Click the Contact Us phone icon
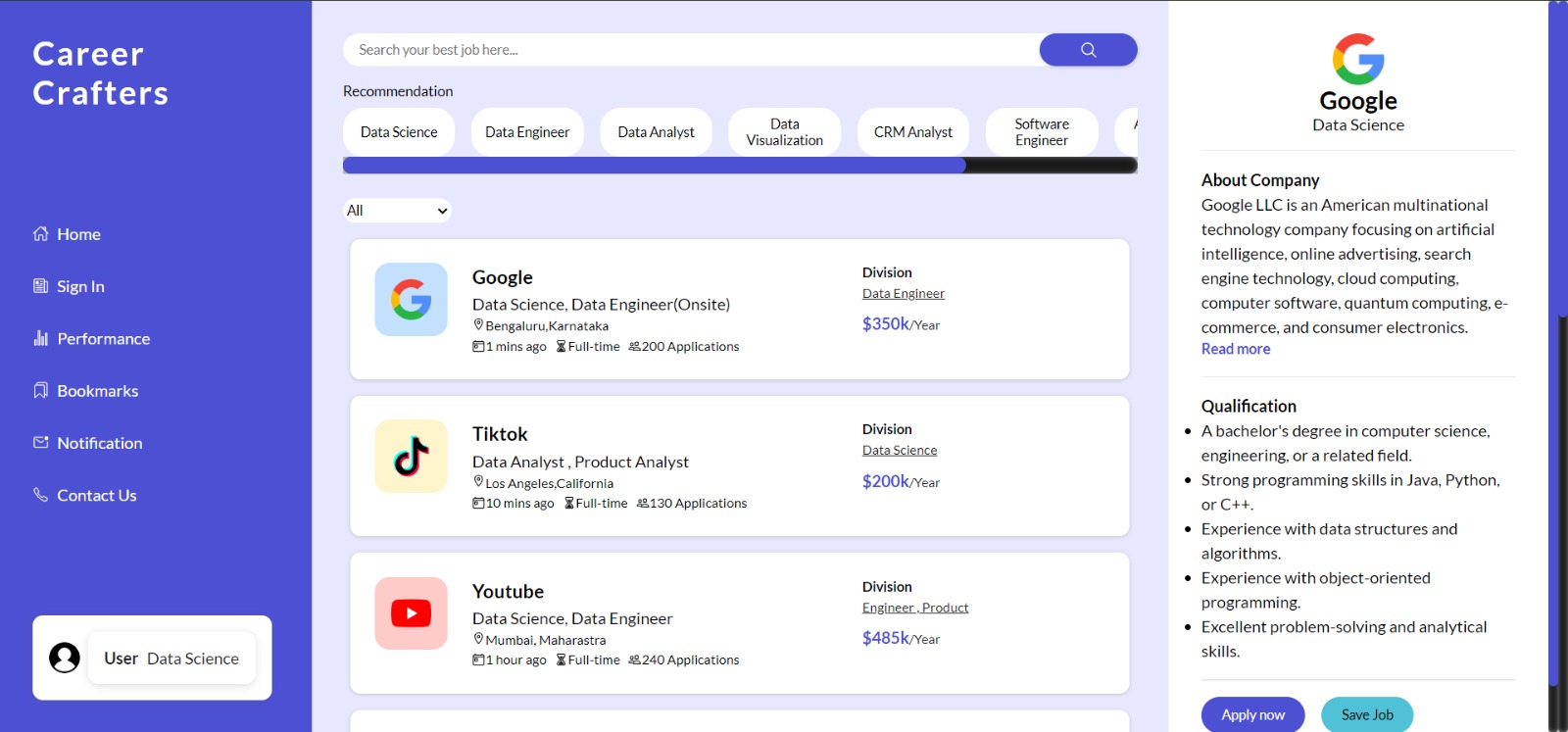This screenshot has width=1568, height=732. click(40, 495)
